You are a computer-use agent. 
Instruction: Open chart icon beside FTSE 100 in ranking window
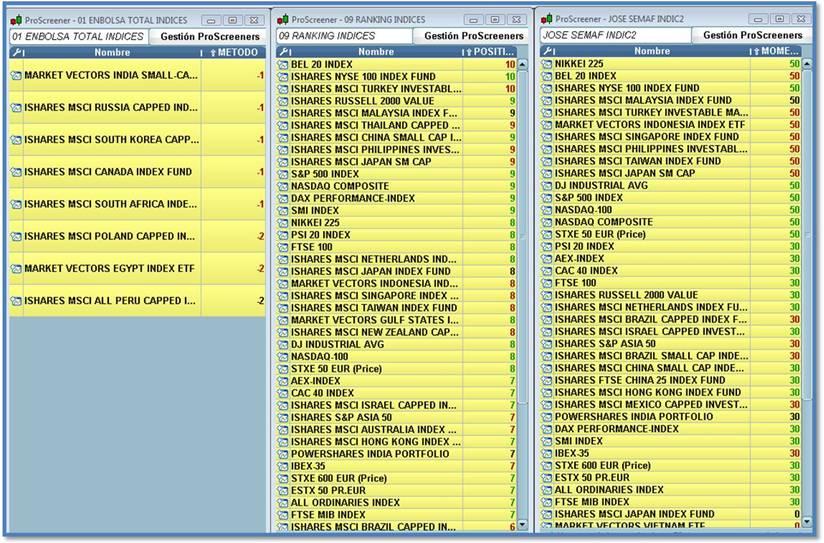click(x=283, y=247)
